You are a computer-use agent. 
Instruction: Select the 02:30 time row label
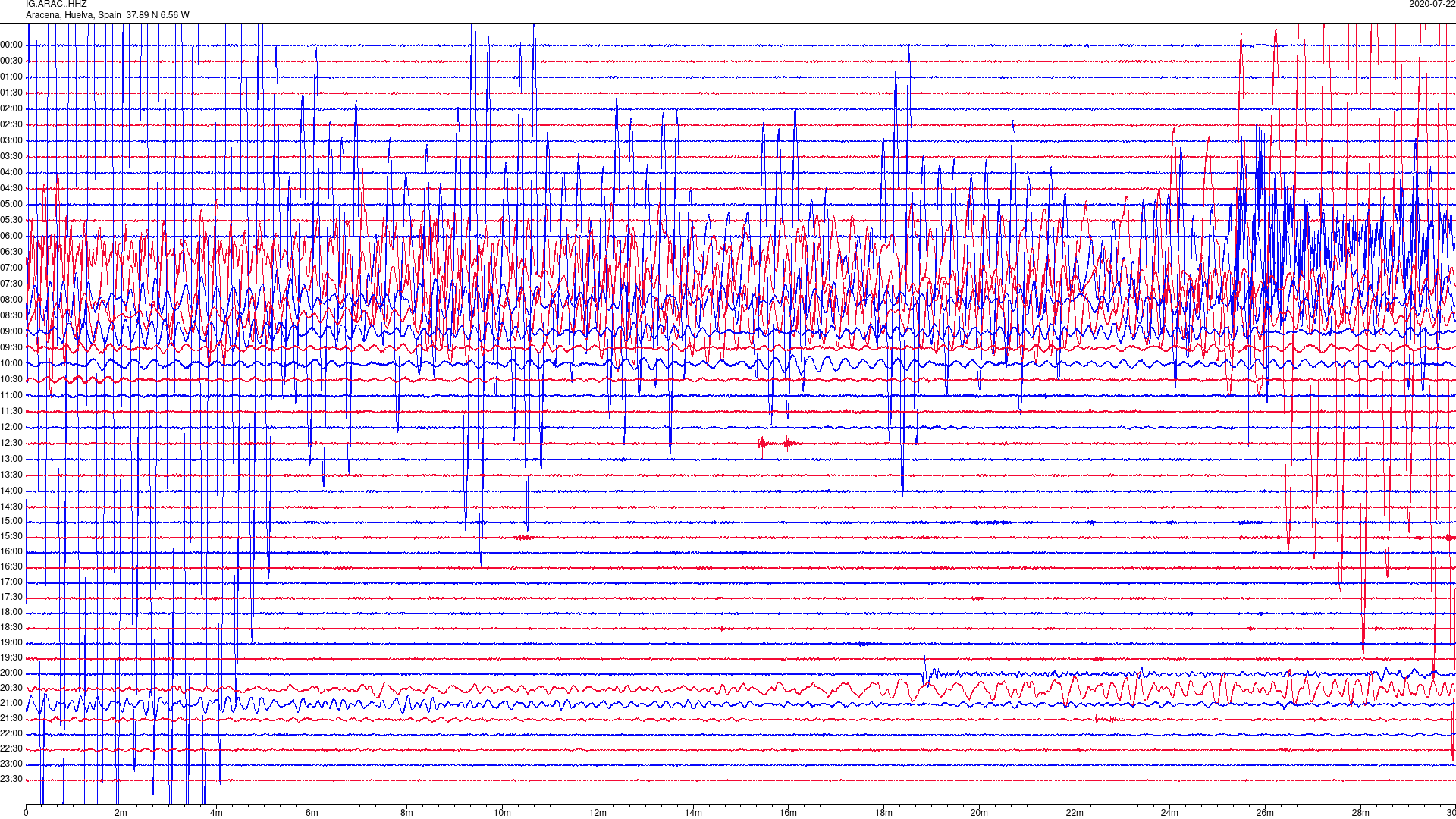pyautogui.click(x=11, y=125)
